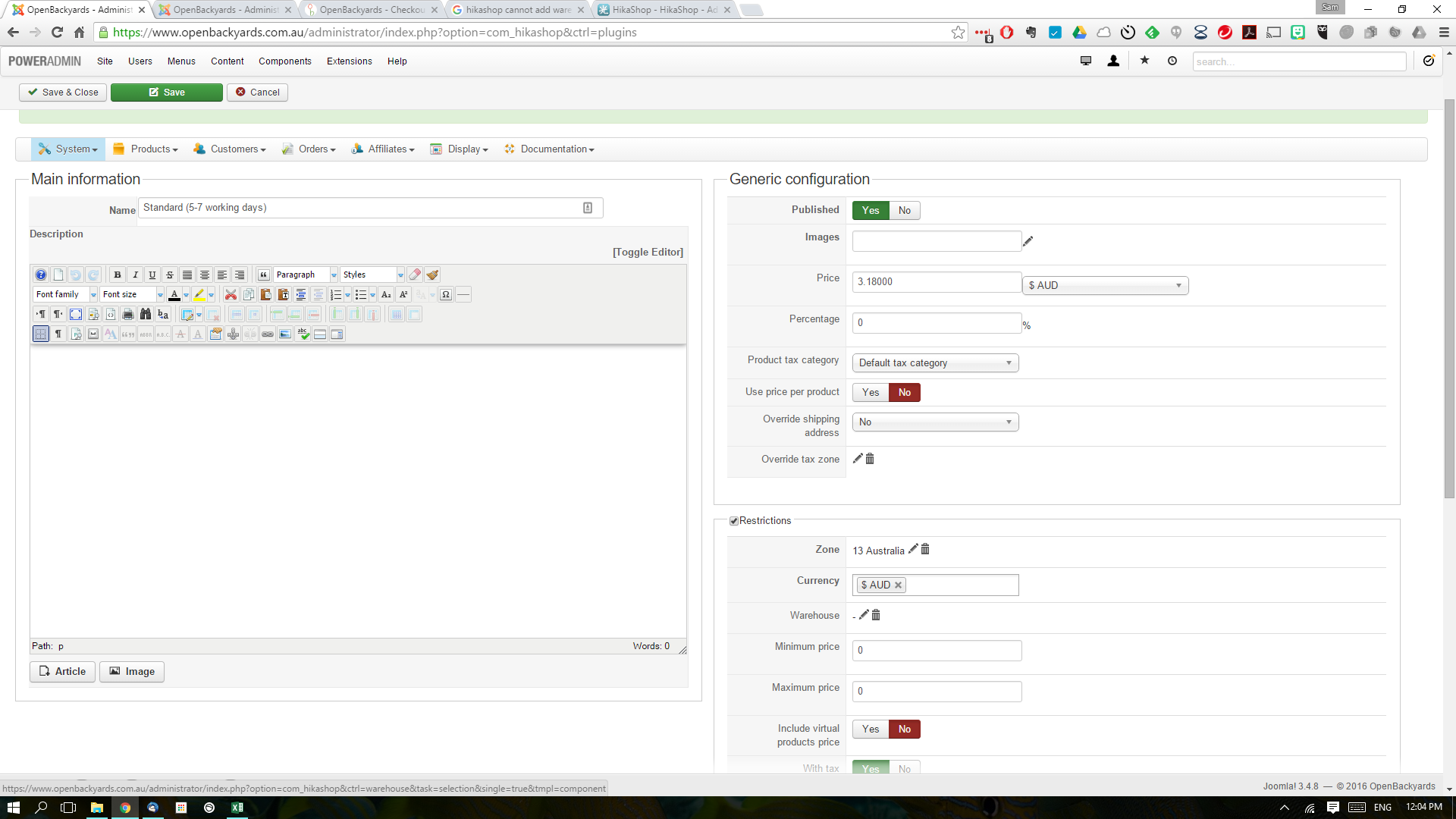Click the spellcheck abc icon
This screenshot has width=1456, height=819.
point(303,334)
